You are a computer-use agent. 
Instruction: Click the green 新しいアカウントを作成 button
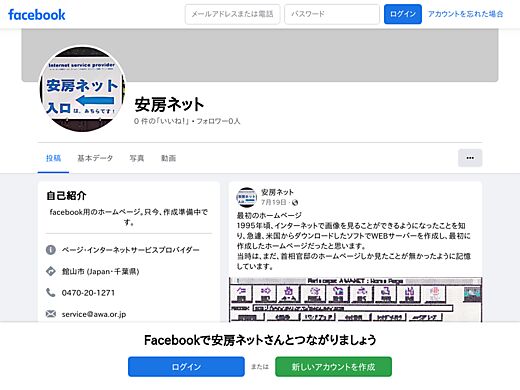pos(333,367)
